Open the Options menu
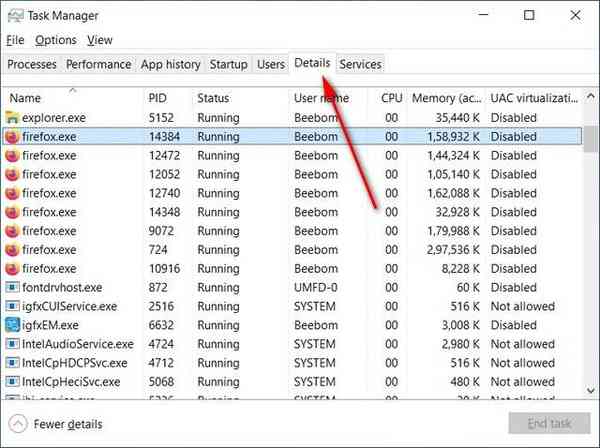 [55, 40]
